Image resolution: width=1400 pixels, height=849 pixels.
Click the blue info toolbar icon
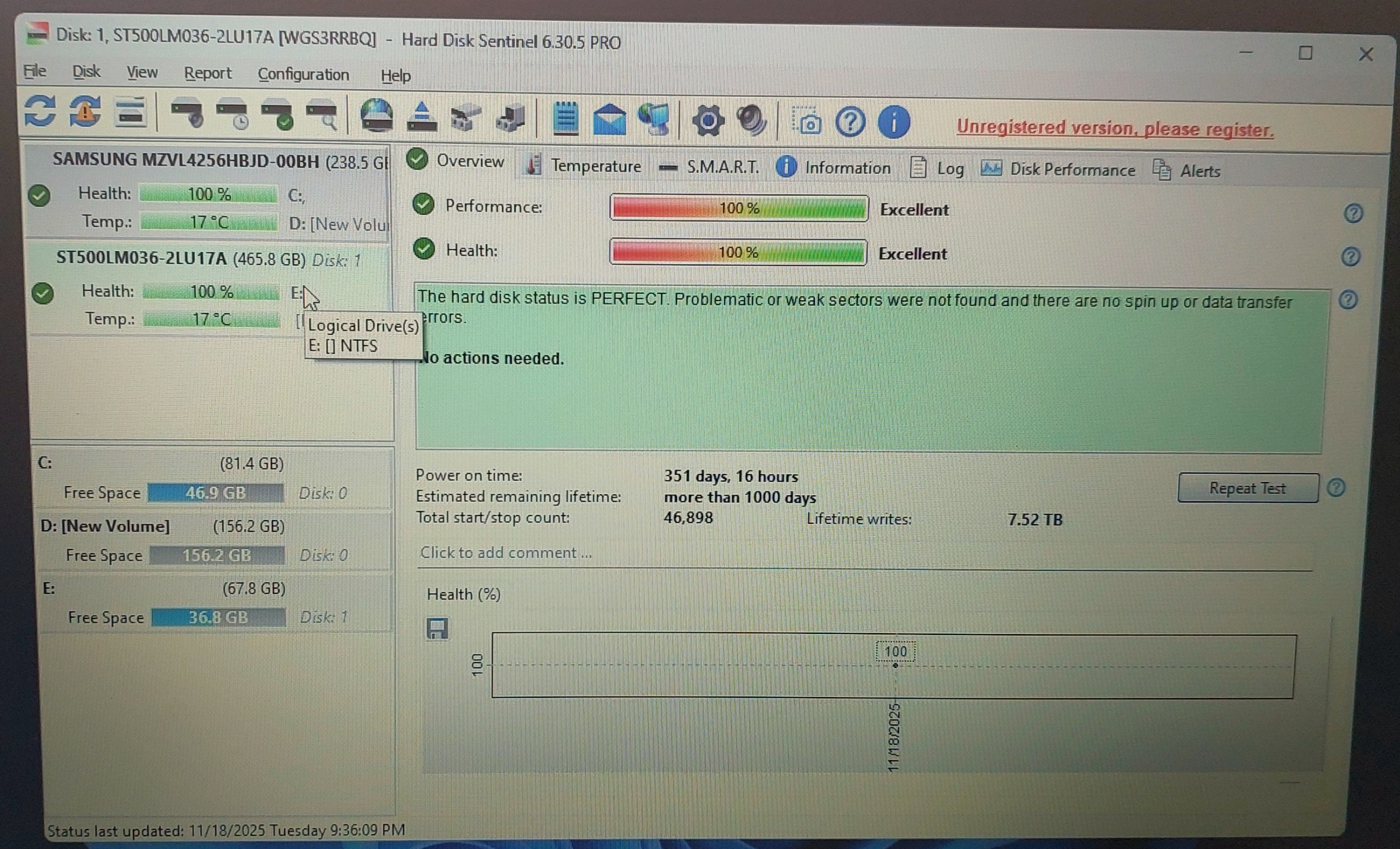(x=894, y=122)
